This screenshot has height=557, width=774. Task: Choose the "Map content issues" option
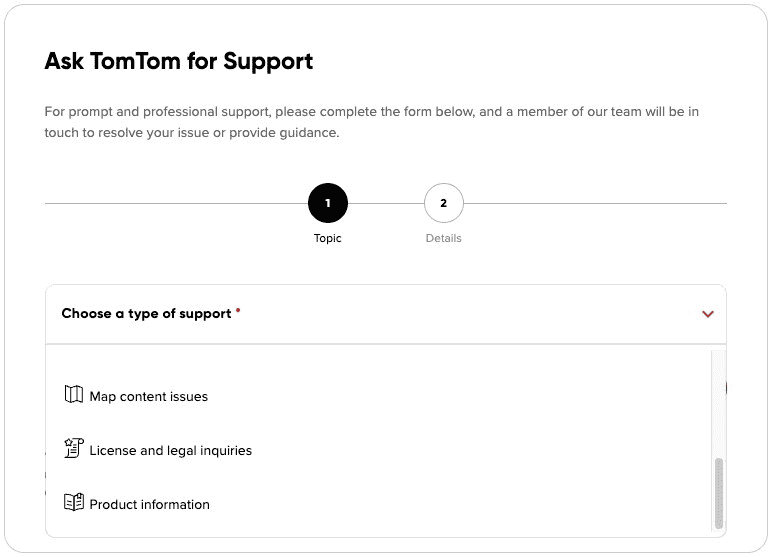148,397
